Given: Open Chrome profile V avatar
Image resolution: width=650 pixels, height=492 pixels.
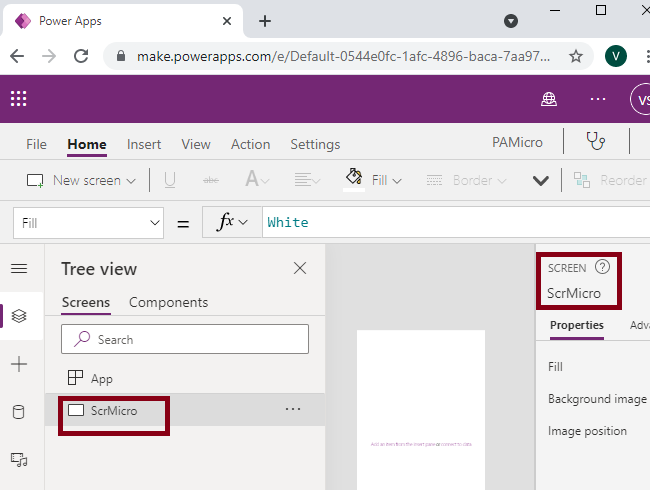Looking at the screenshot, I should [x=616, y=56].
